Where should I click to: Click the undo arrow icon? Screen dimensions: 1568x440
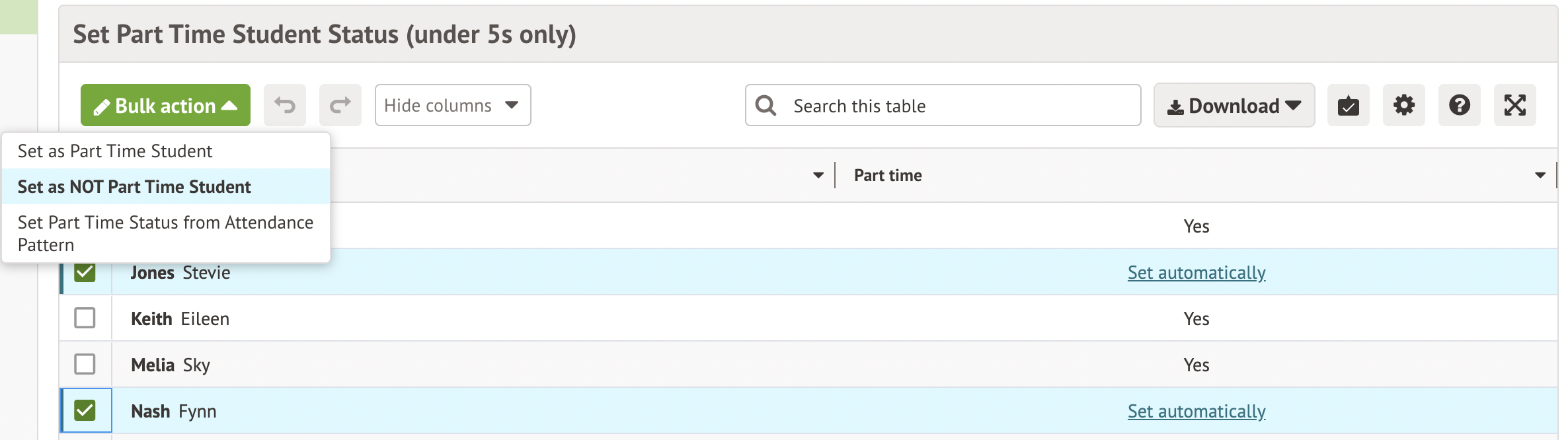[x=285, y=105]
